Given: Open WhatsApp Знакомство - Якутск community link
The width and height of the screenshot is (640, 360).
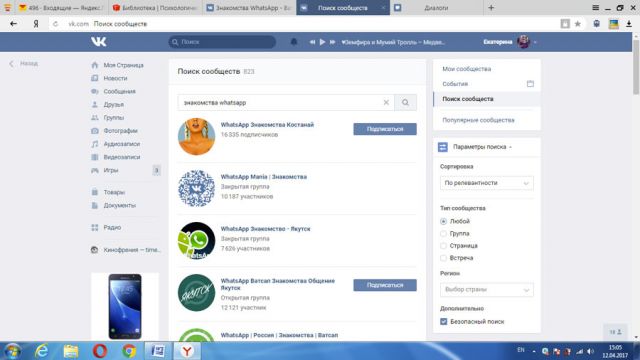Looking at the screenshot, I should point(265,229).
